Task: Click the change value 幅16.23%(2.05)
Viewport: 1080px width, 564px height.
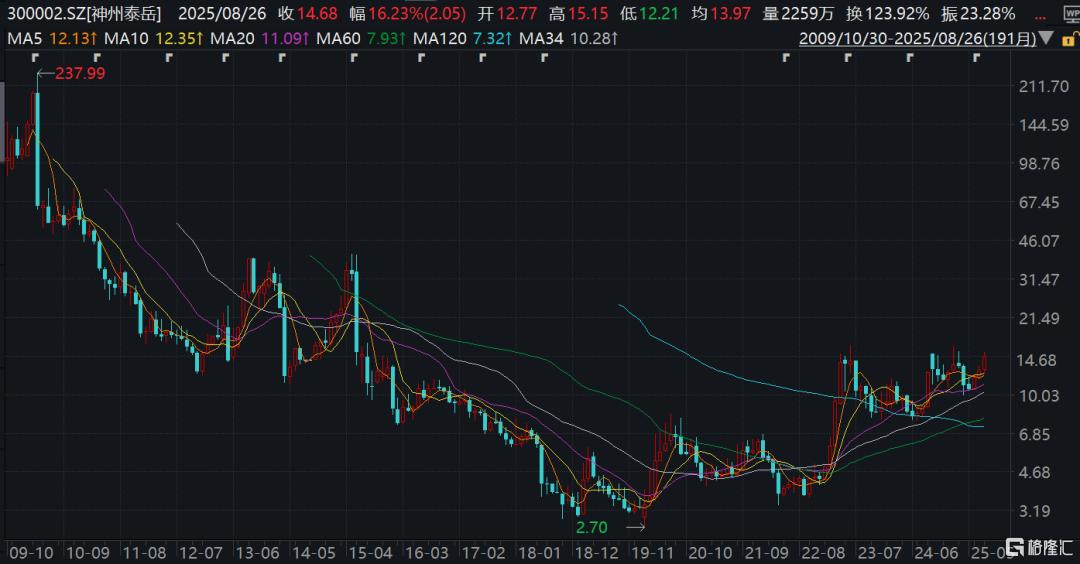Action: [408, 14]
